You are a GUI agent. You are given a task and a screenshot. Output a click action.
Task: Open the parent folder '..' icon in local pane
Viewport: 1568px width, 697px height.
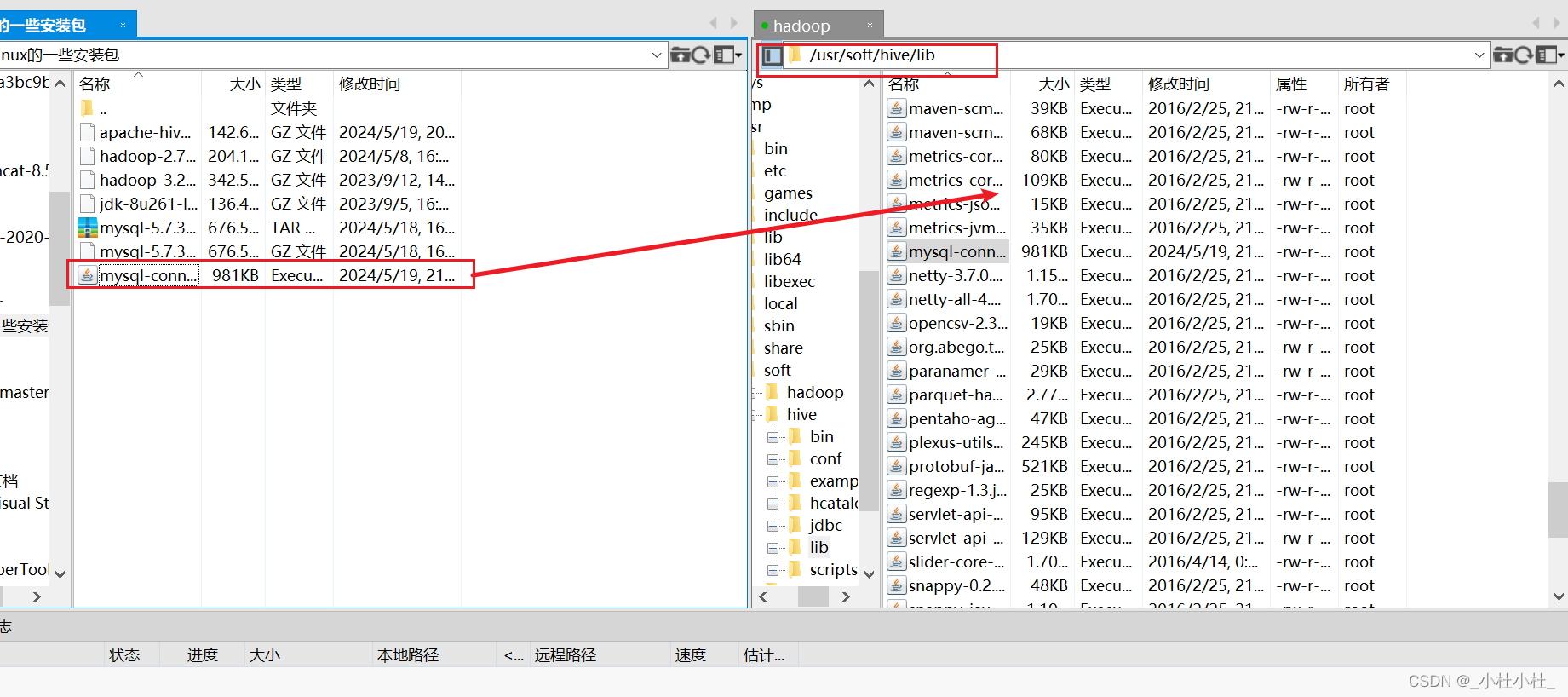87,108
